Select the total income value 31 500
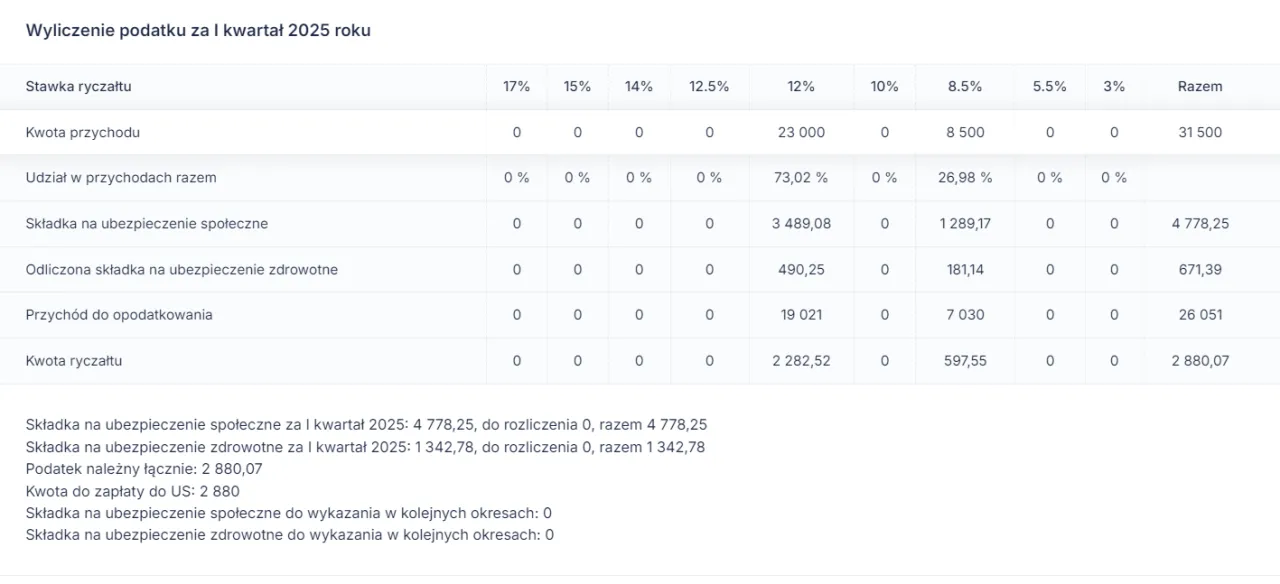 (x=1199, y=132)
